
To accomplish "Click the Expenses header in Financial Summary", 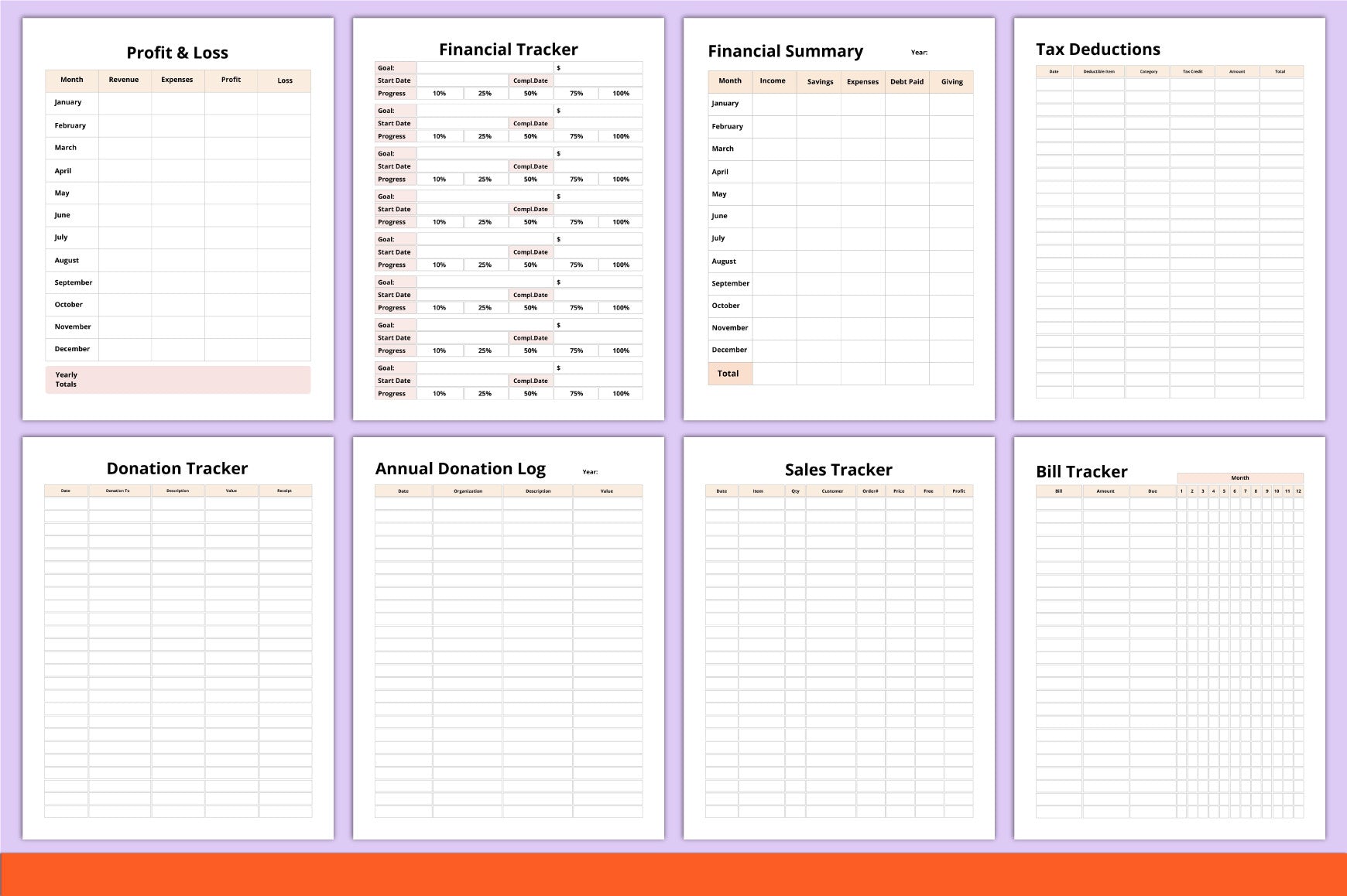I will tap(862, 81).
